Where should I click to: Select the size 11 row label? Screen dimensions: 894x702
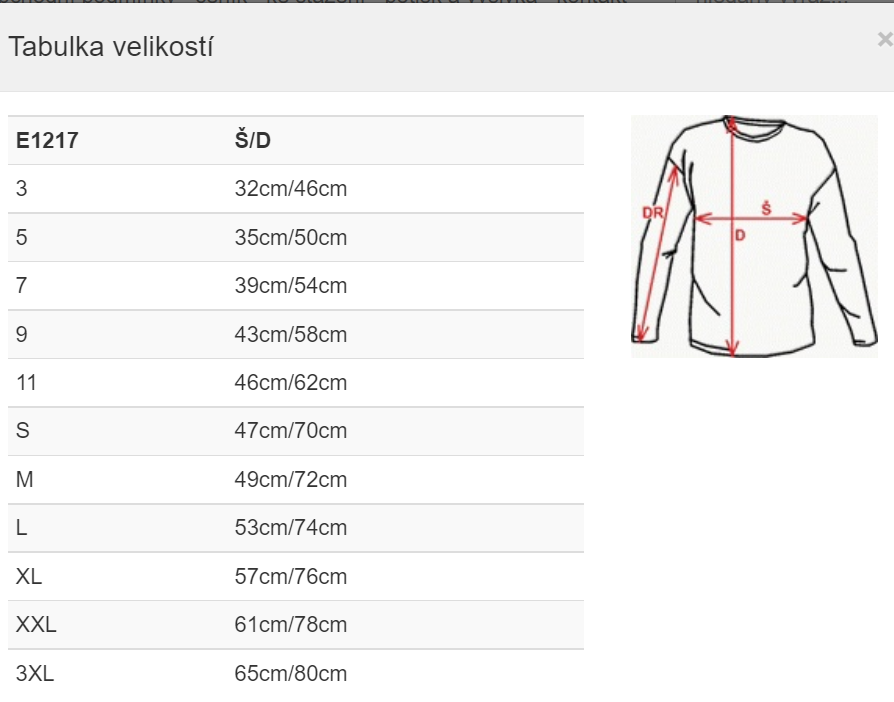coord(27,383)
